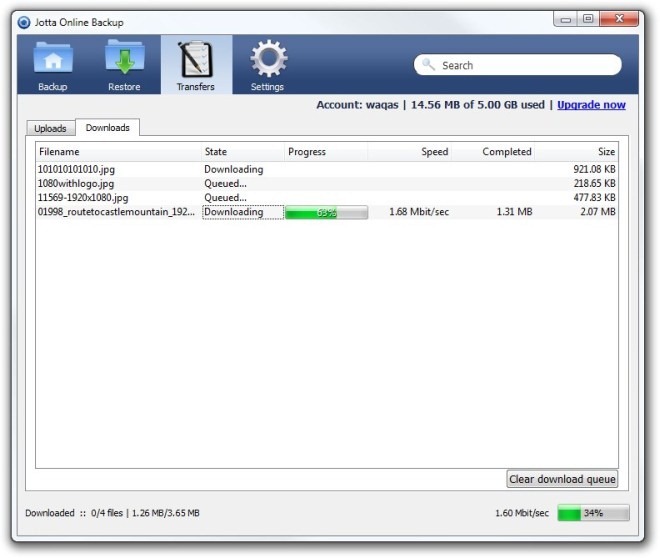Click the Downloaded 0/4 files status text
This screenshot has width=660, height=558.
tap(112, 513)
